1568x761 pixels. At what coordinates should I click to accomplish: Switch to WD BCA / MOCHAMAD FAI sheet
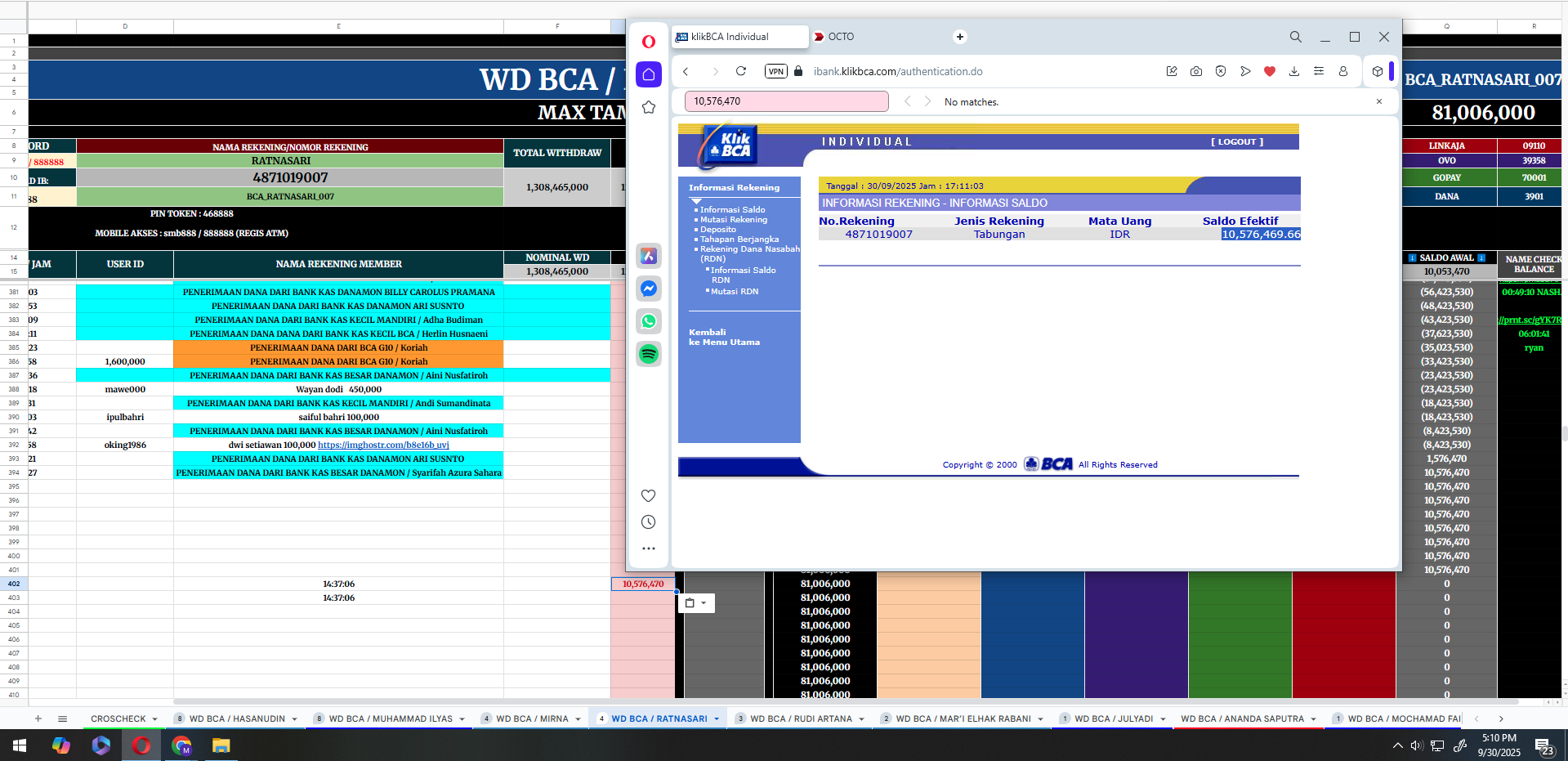tap(1404, 719)
